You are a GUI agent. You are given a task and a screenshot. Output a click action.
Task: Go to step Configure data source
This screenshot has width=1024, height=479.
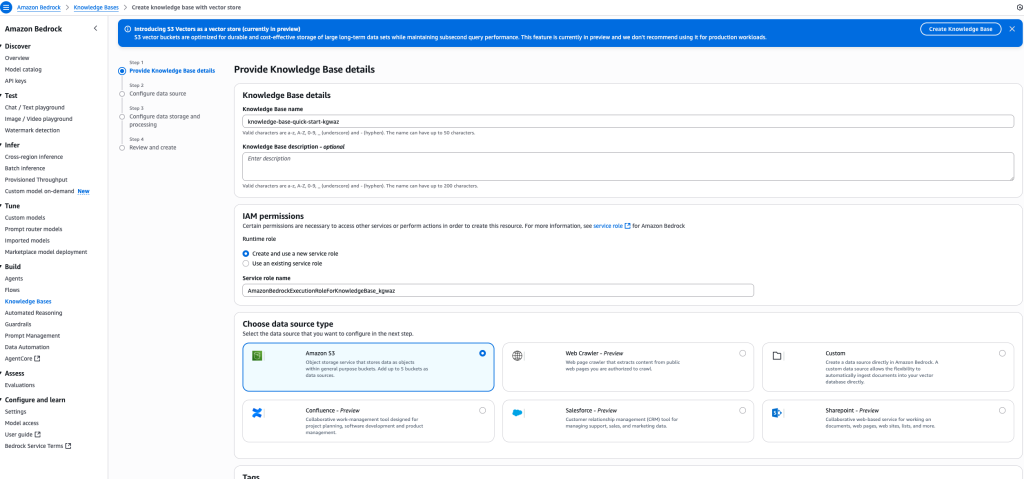[157, 93]
